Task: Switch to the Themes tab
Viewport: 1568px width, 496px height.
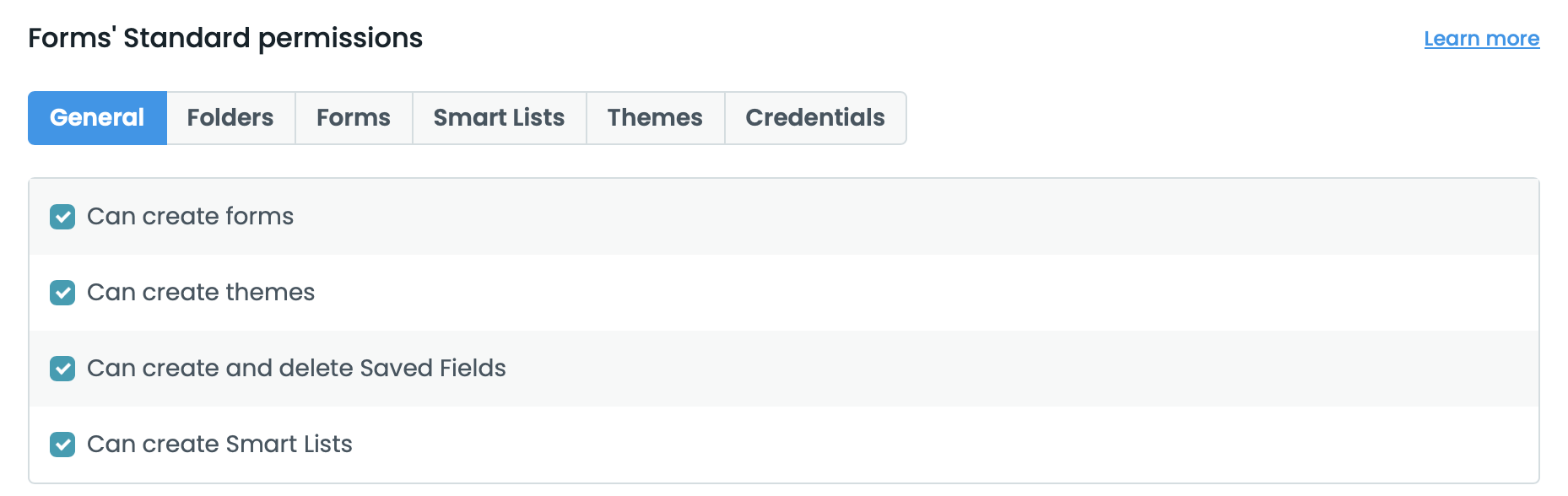Action: point(655,118)
